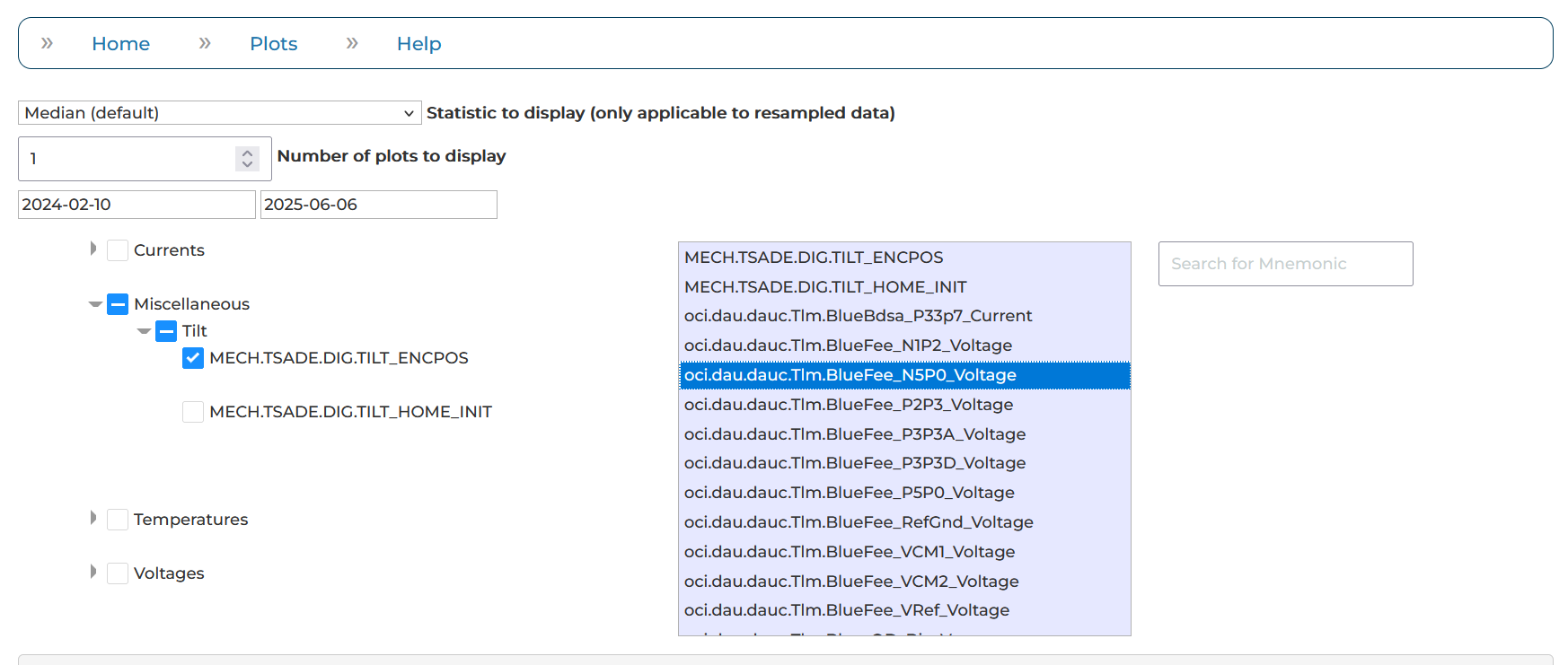
Task: Click the Search for Mnemonic field
Action: pyautogui.click(x=1285, y=264)
